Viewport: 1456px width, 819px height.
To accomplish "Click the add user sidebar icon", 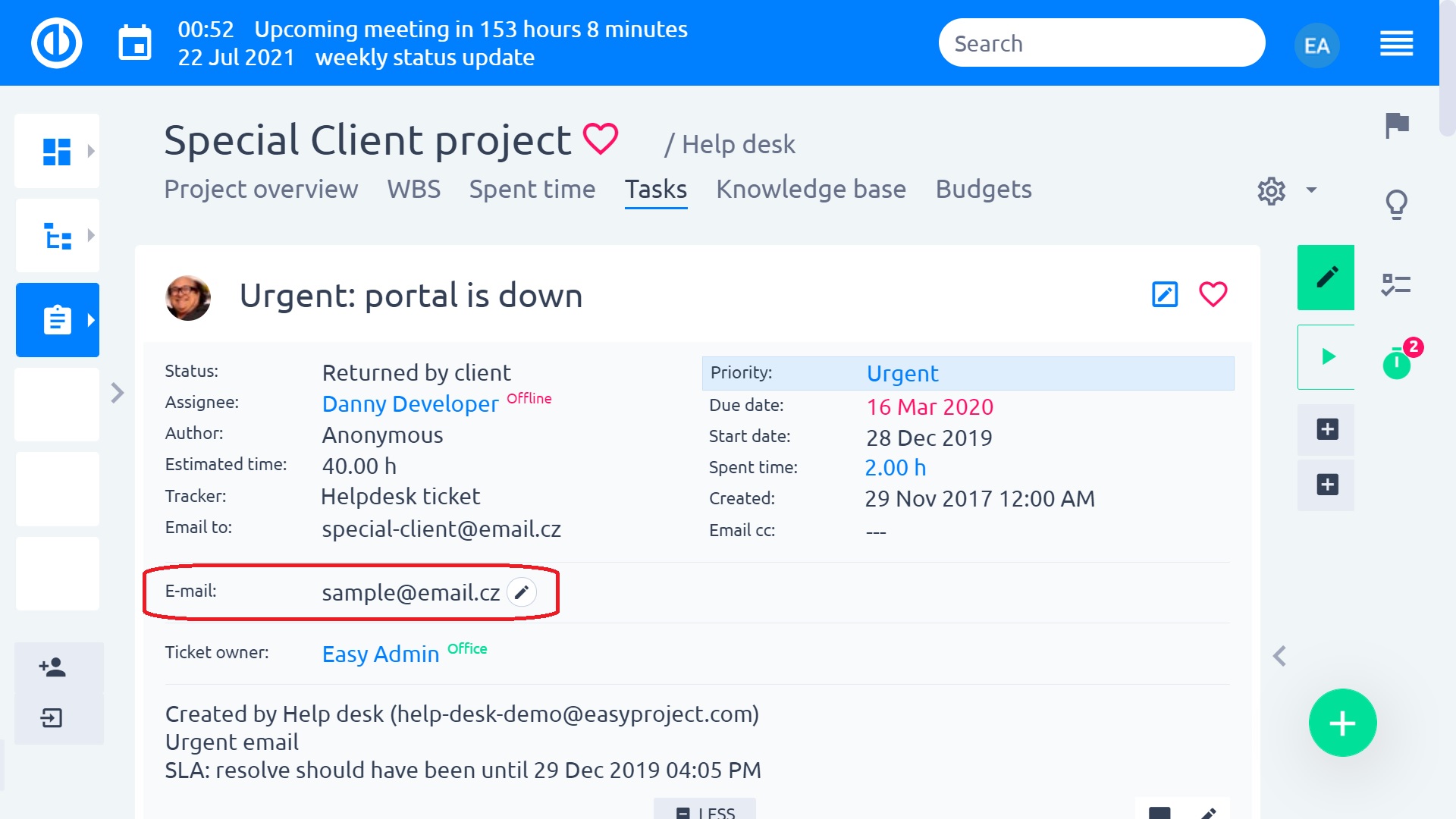I will click(52, 667).
